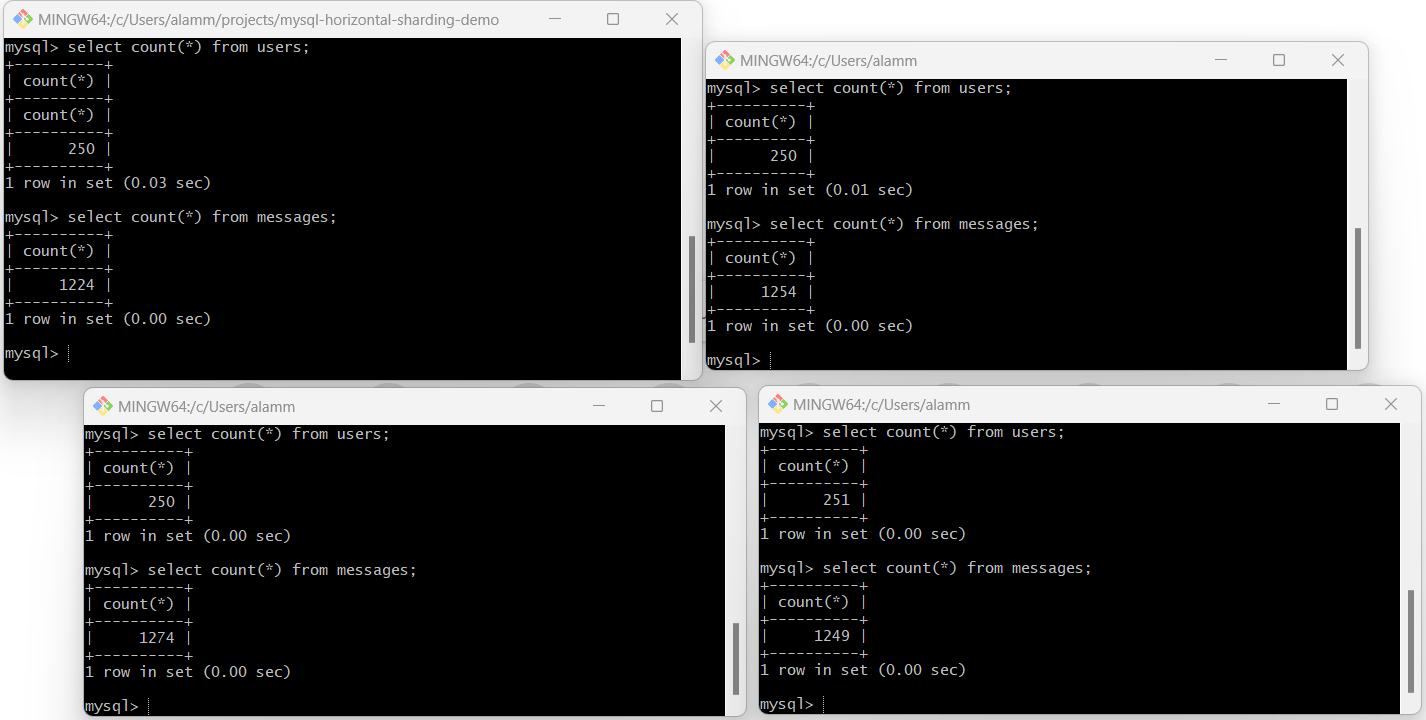The height and width of the screenshot is (720, 1426).
Task: Click scrollbar thumb in sharding-demo terminal
Action: point(691,290)
